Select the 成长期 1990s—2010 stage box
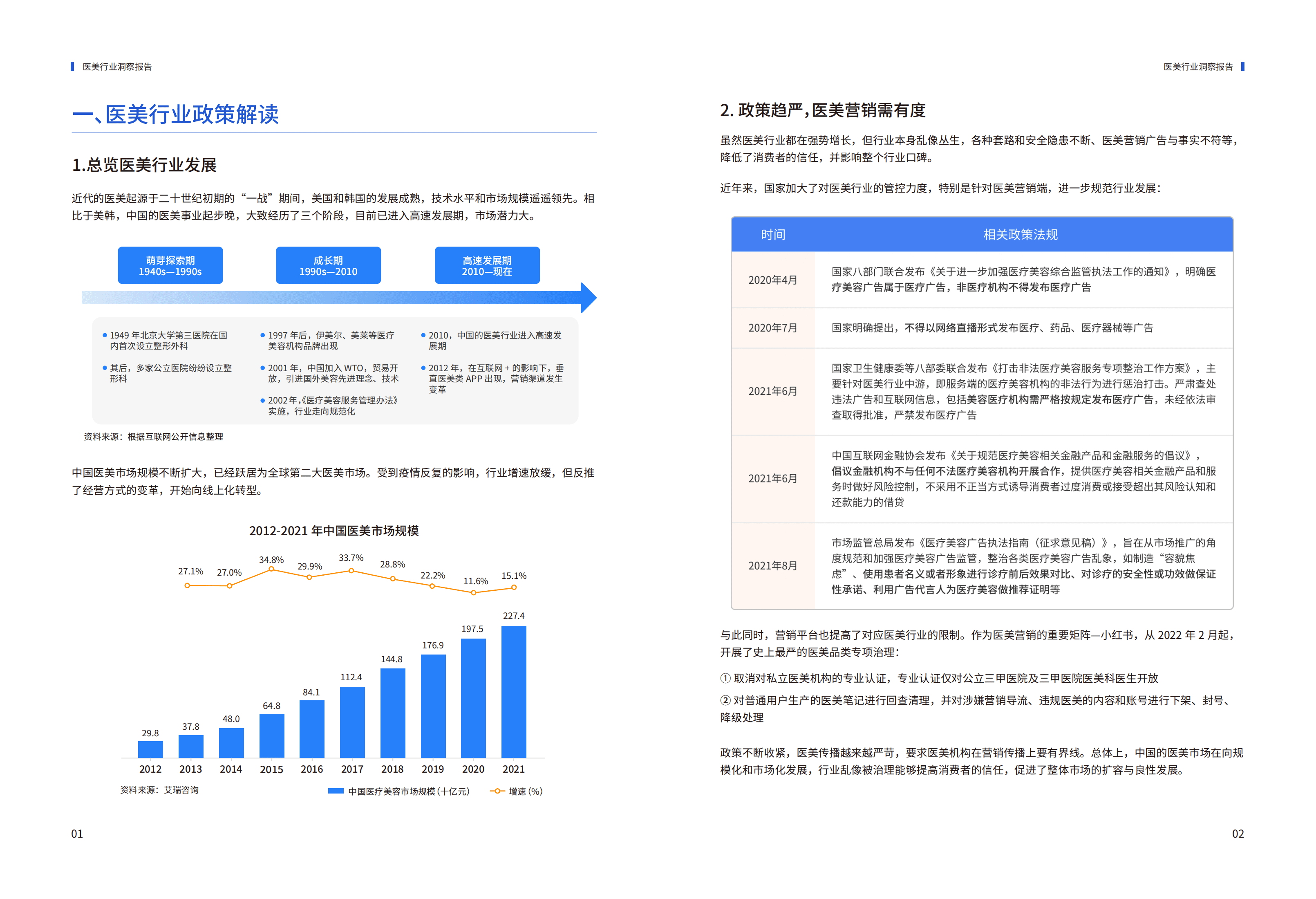The height and width of the screenshot is (899, 1316). (328, 265)
